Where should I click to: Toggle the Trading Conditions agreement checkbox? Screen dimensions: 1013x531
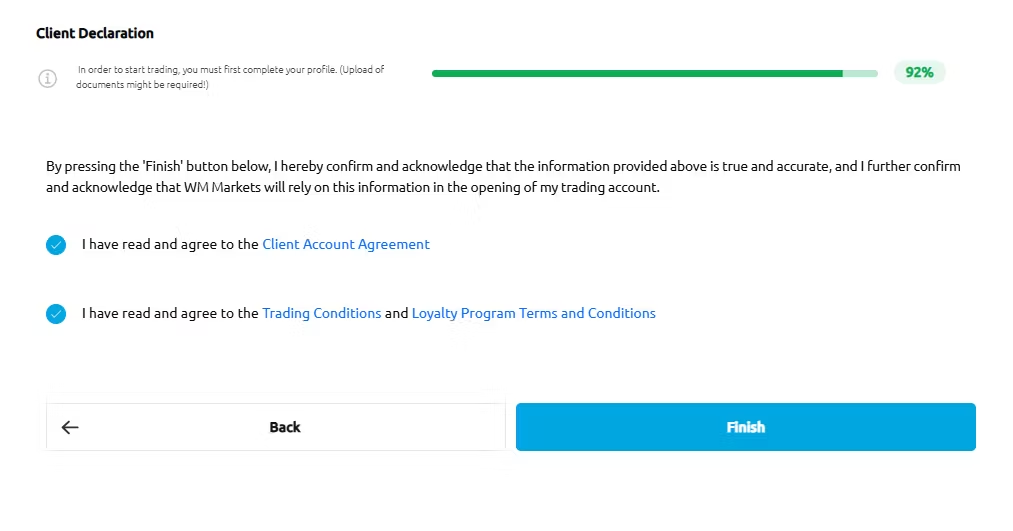tap(56, 314)
